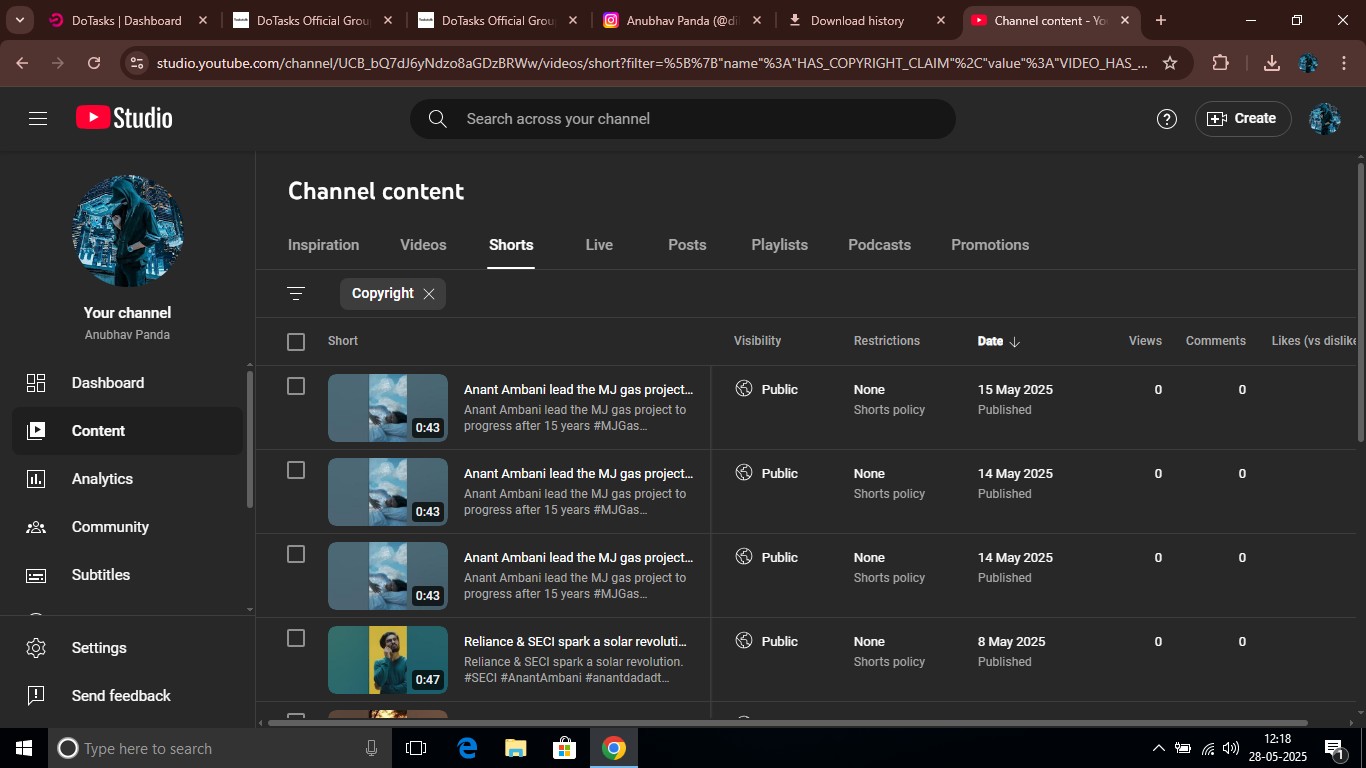This screenshot has height=768, width=1366.
Task: Click the Visibility column header
Action: [757, 341]
